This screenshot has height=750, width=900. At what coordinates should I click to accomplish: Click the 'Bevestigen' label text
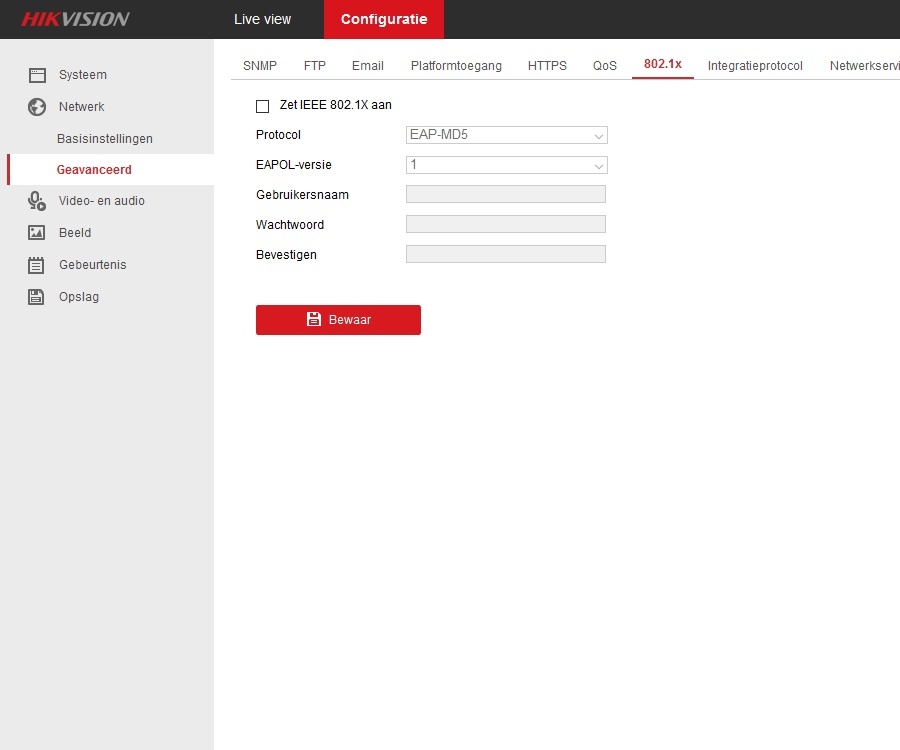(286, 255)
